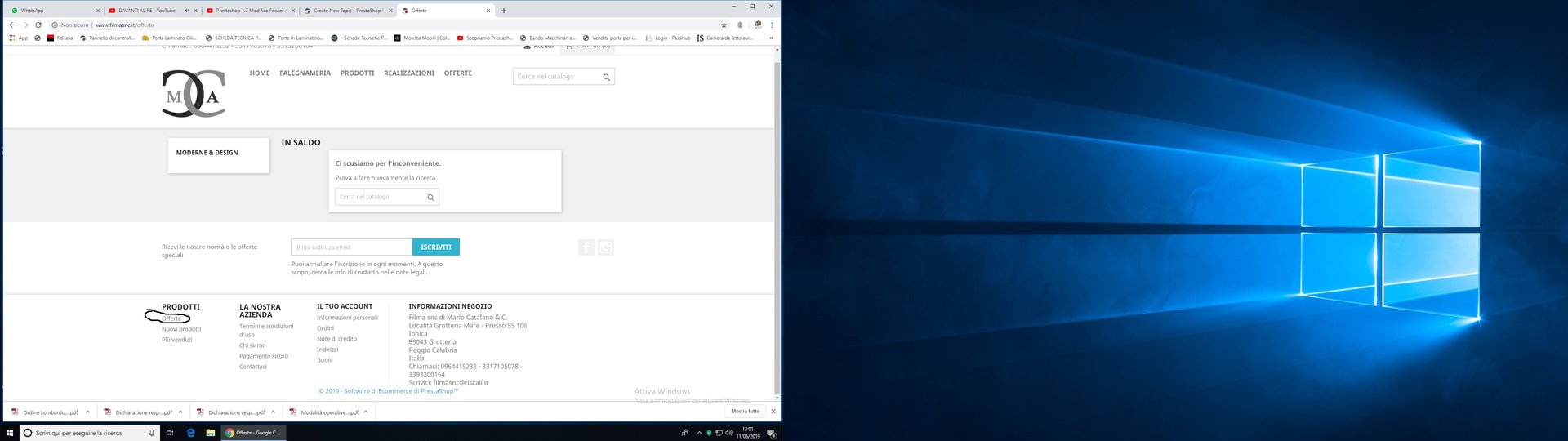Open REALIZZAZIONI menu item
The width and height of the screenshot is (1568, 441).
(x=409, y=73)
